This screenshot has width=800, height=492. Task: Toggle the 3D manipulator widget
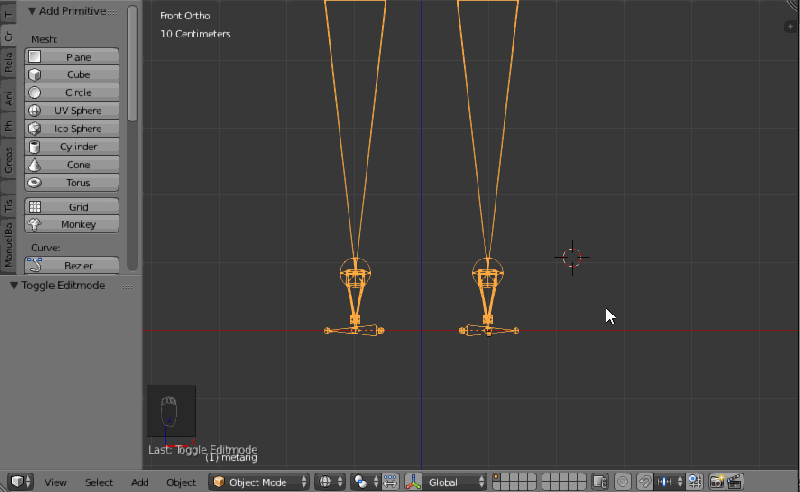(413, 482)
